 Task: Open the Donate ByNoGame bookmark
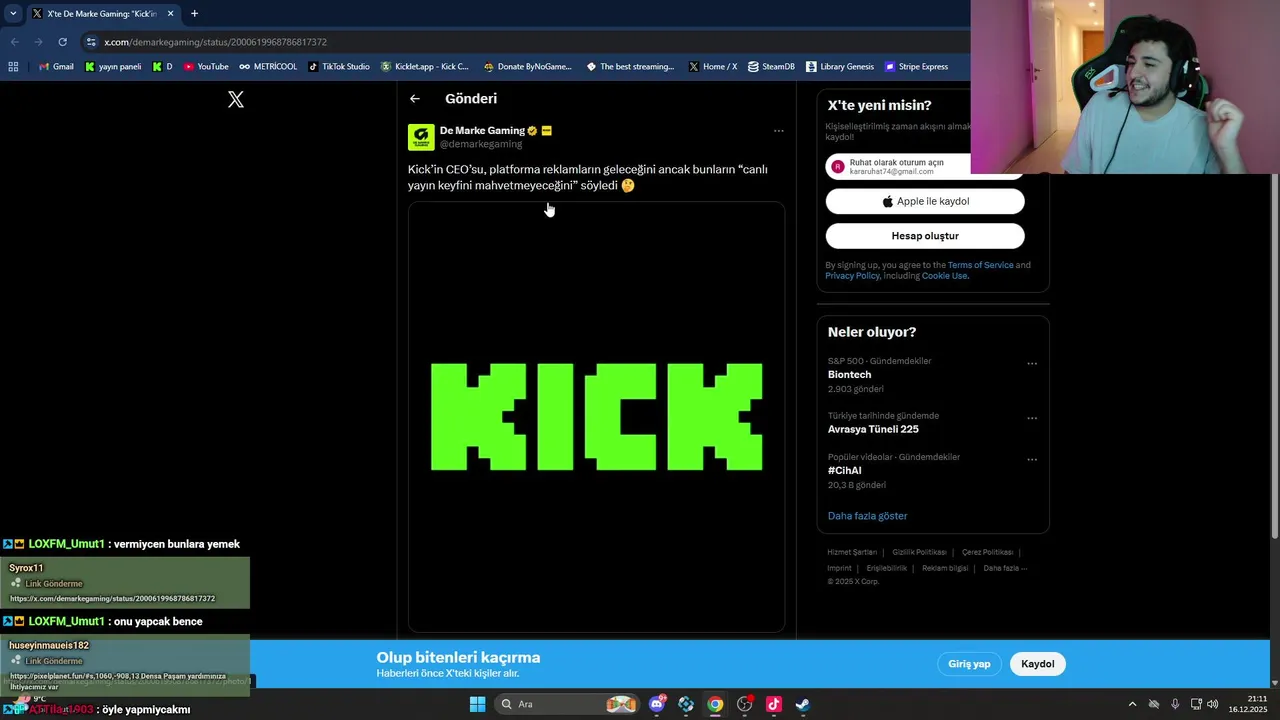click(x=527, y=67)
